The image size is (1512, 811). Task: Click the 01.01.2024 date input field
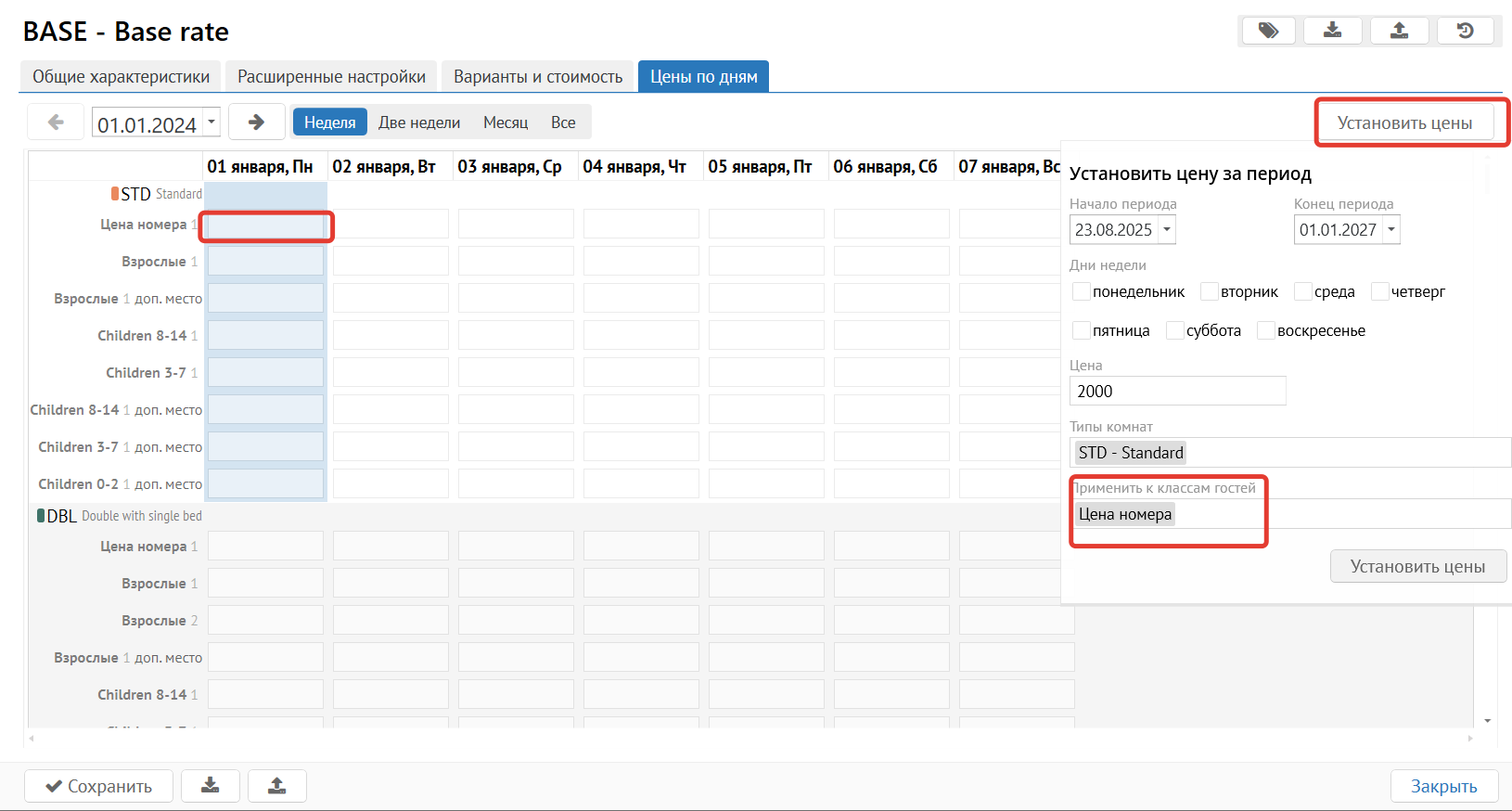coord(148,122)
